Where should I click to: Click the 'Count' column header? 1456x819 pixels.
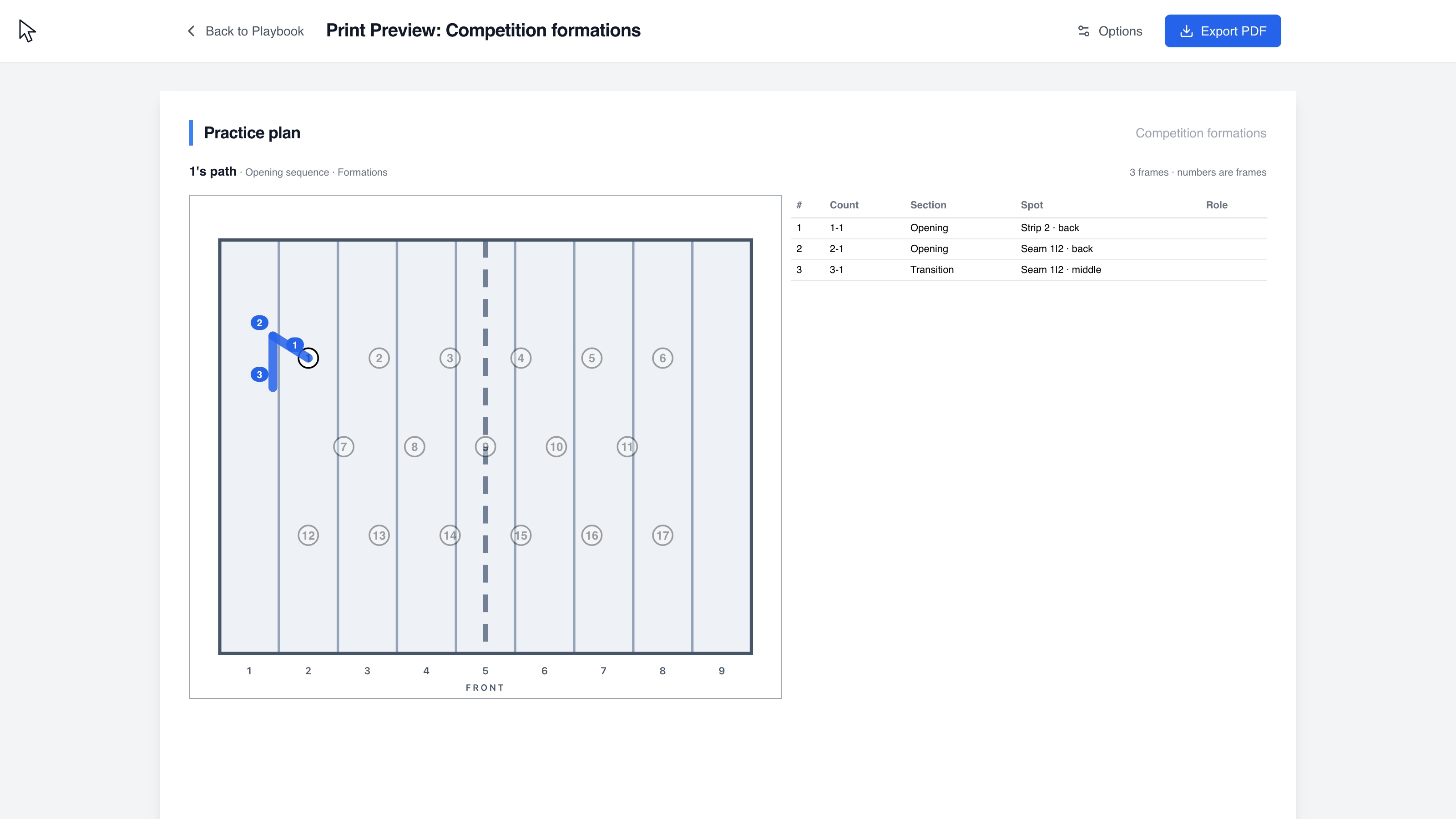[x=844, y=205]
